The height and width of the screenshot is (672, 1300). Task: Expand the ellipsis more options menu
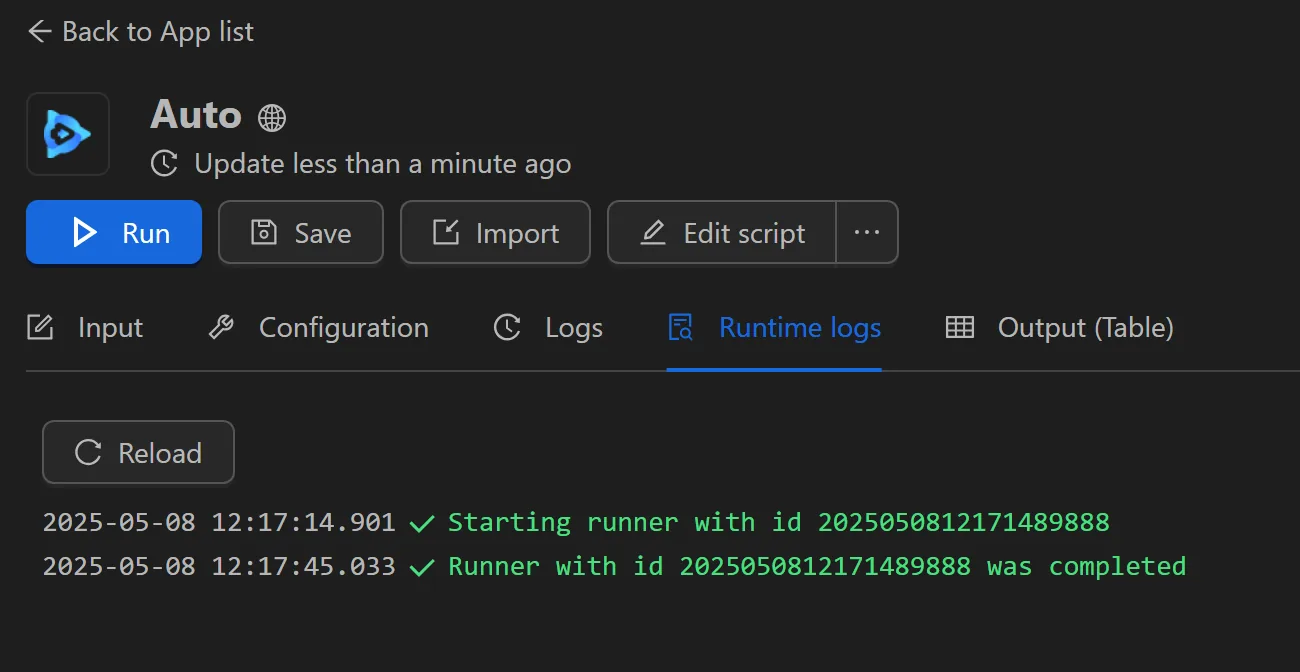click(x=867, y=233)
